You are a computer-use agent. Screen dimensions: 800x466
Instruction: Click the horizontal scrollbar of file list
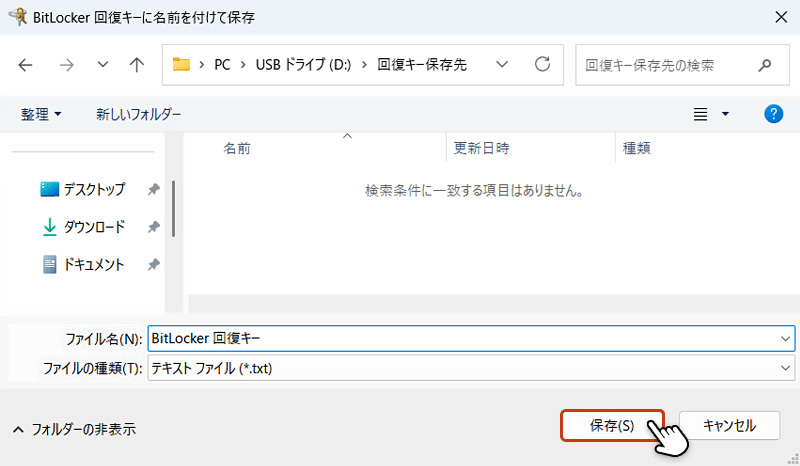492,303
